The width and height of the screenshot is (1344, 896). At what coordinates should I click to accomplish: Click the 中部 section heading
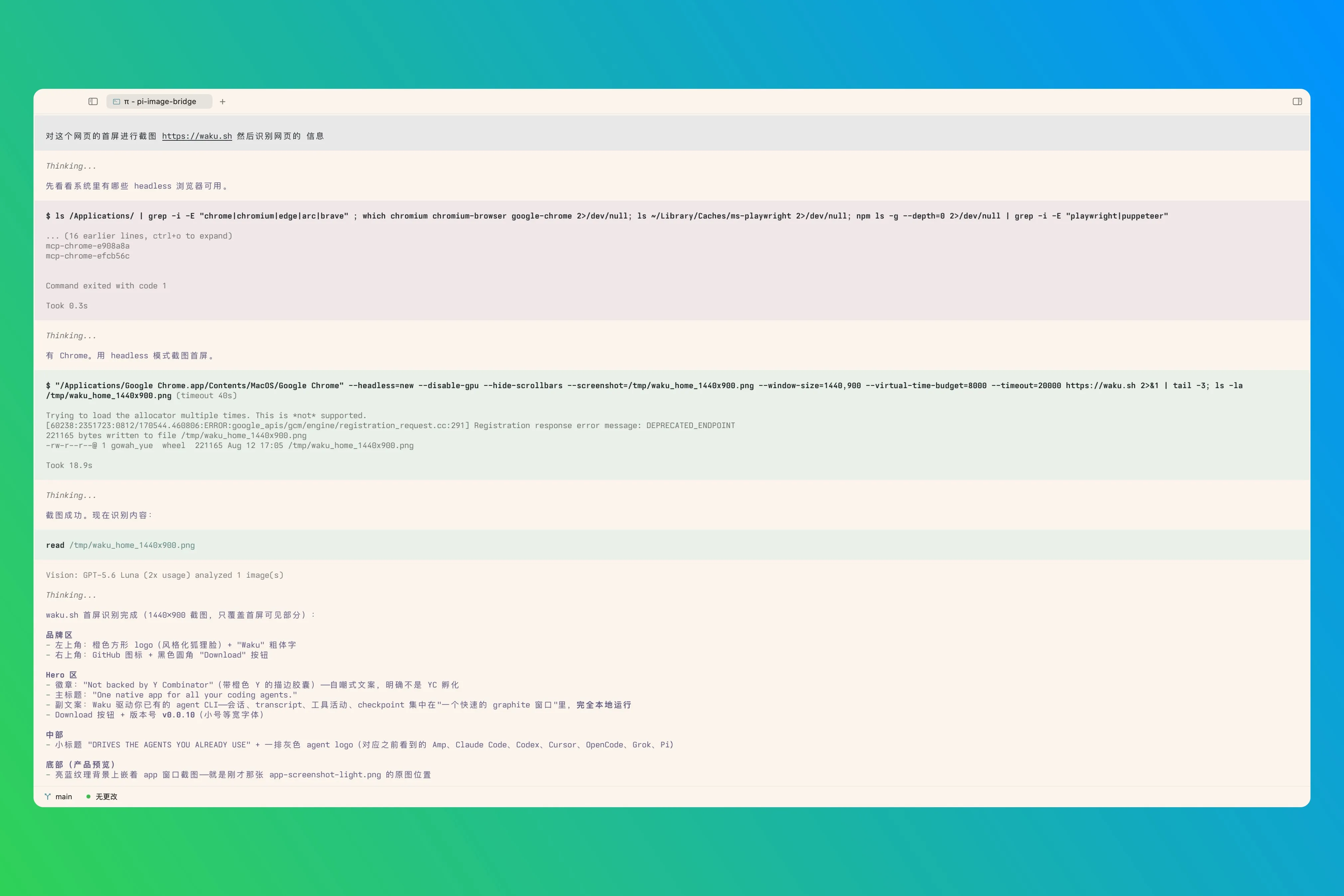coord(54,735)
